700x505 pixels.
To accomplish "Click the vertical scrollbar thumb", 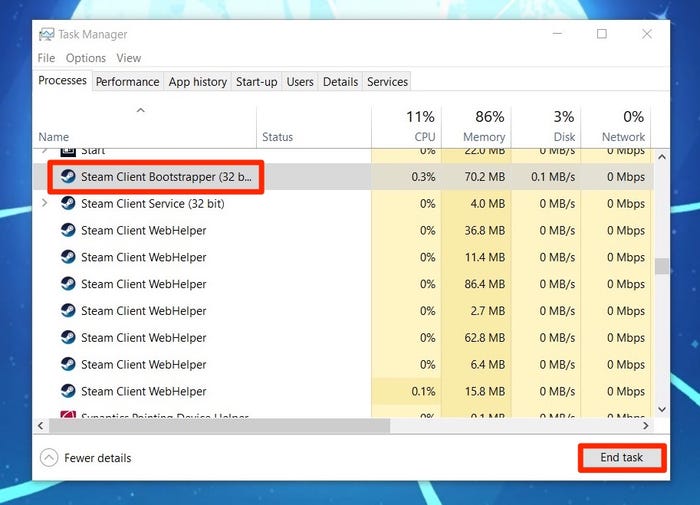I will [x=662, y=266].
